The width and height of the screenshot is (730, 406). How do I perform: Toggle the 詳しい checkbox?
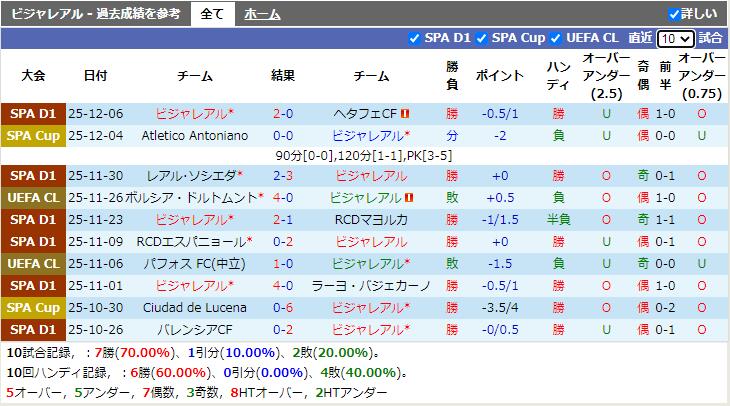tap(674, 14)
